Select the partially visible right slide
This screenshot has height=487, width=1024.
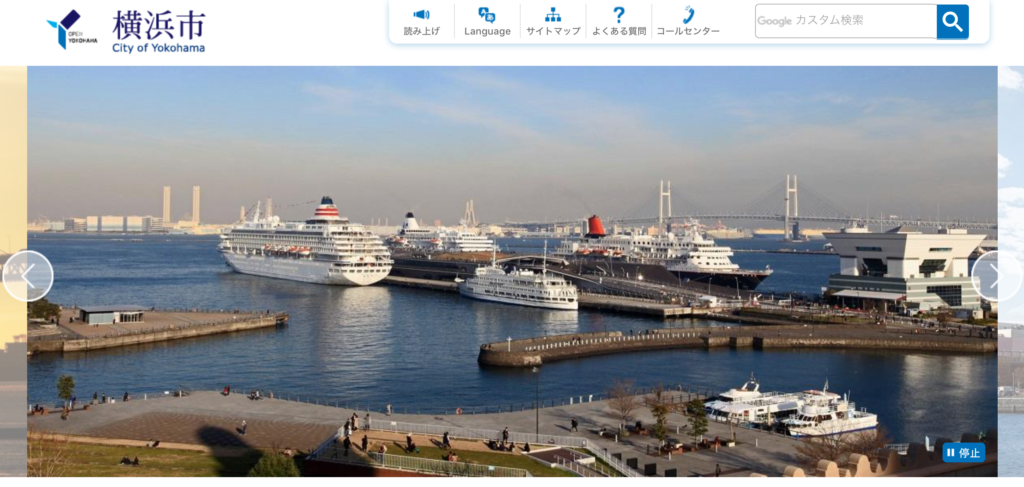[x=1011, y=271]
